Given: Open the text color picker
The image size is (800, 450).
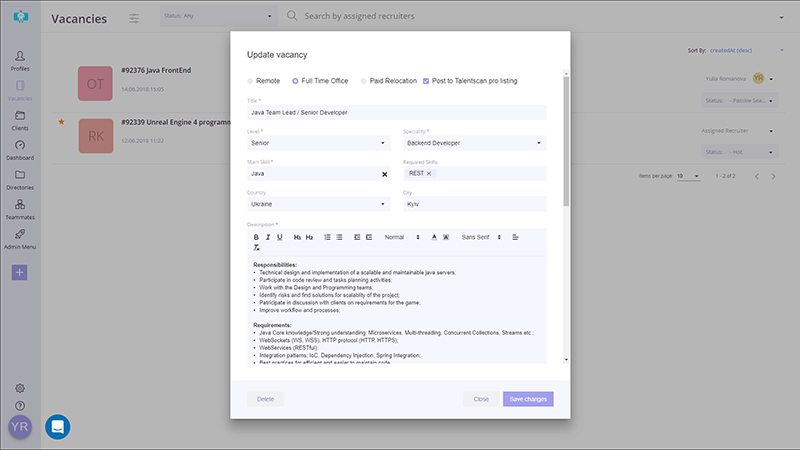Looking at the screenshot, I should click(x=434, y=237).
